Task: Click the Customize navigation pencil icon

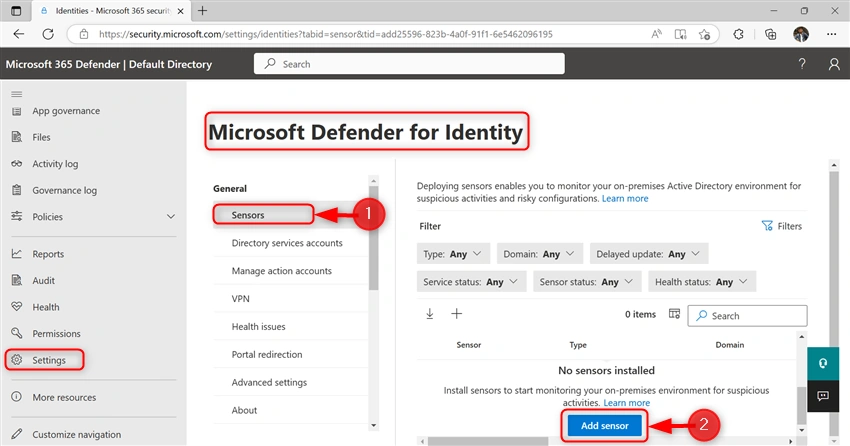Action: [x=17, y=434]
